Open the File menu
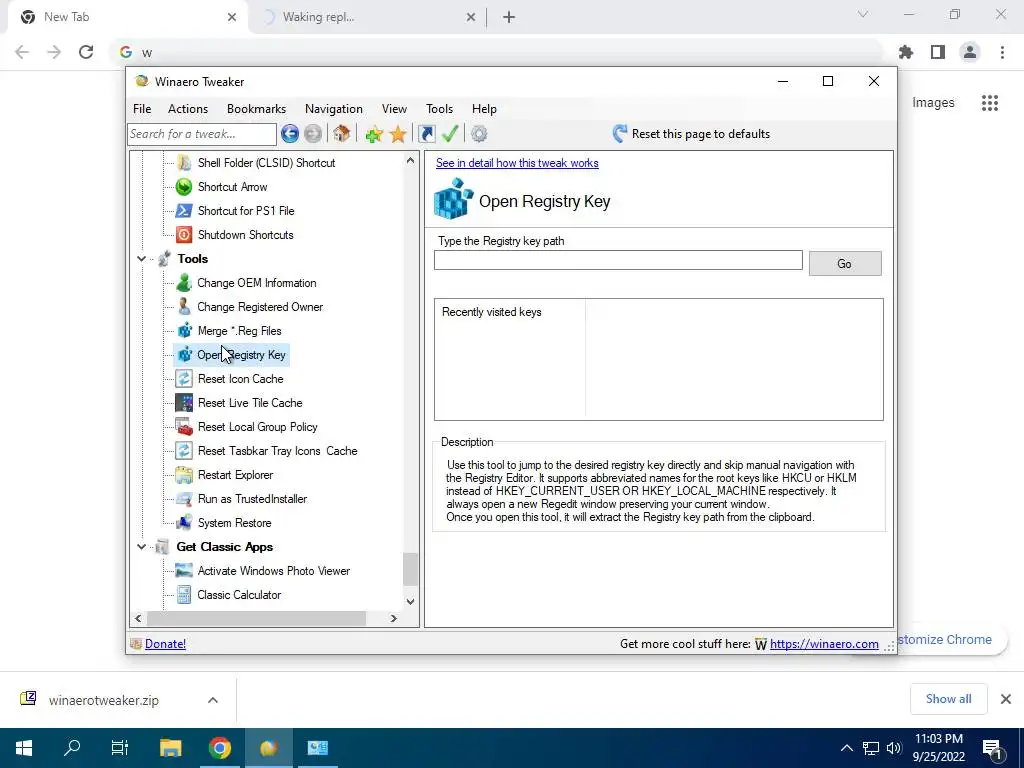The width and height of the screenshot is (1024, 768). coord(142,109)
